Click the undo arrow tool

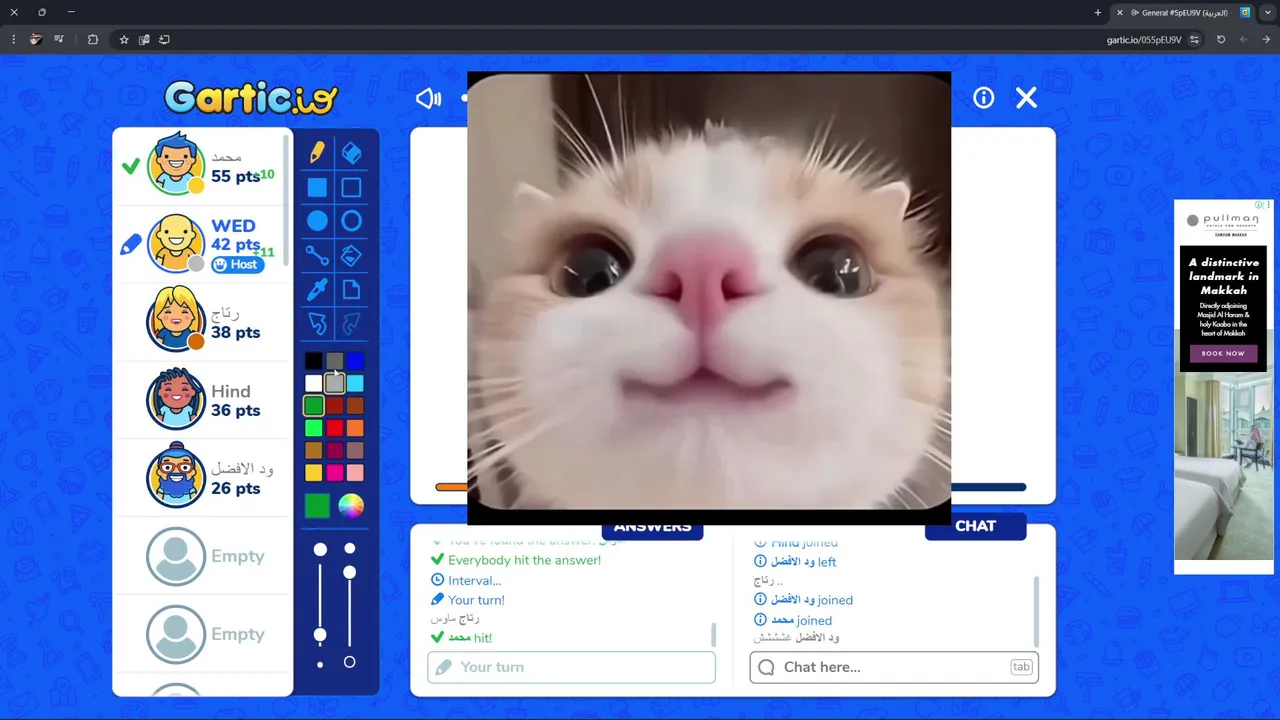point(317,324)
